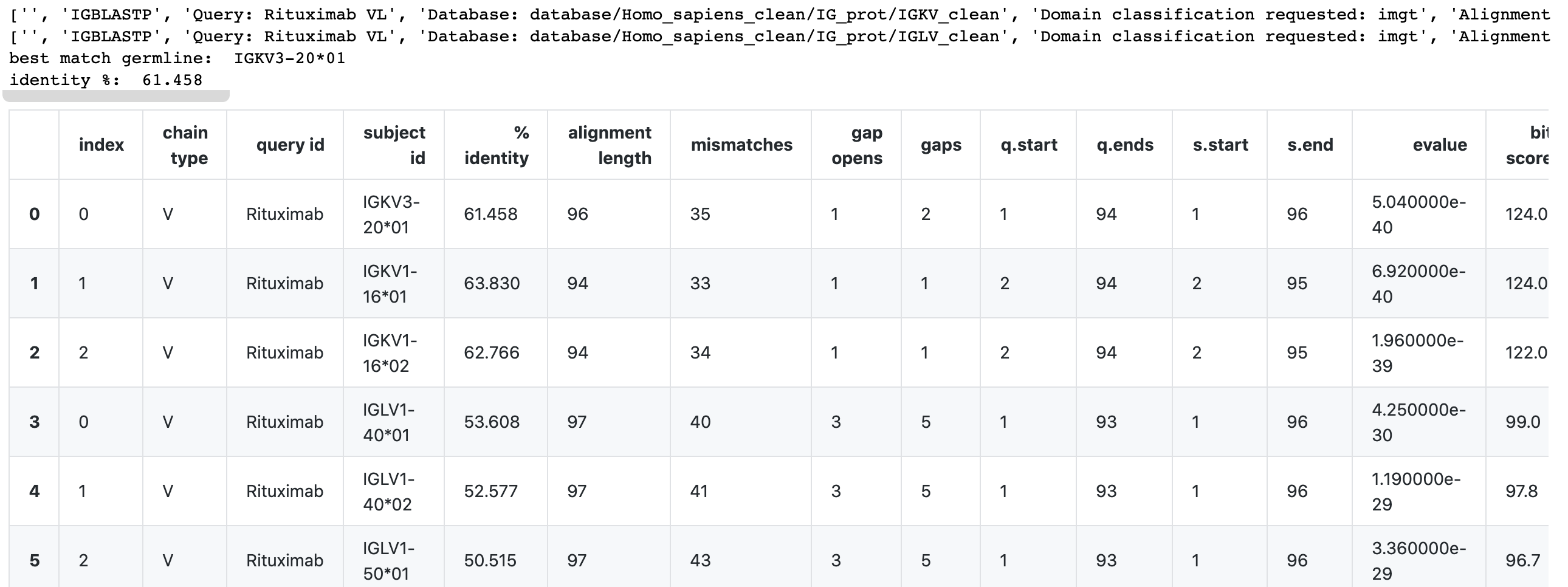Click mismatches value 43
The image size is (1568, 587).
click(x=700, y=561)
